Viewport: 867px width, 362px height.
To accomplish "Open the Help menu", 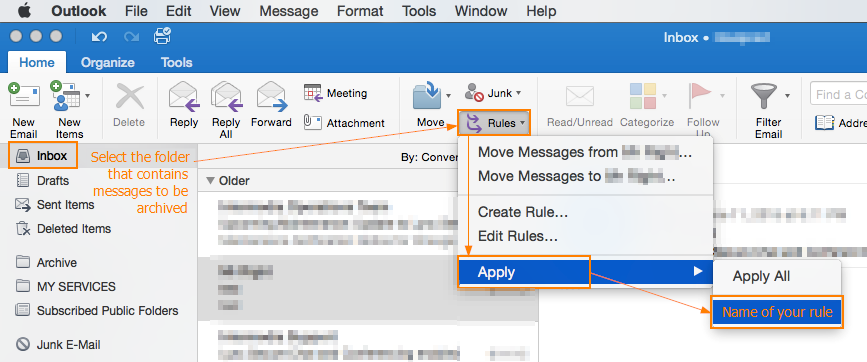I will pos(541,11).
